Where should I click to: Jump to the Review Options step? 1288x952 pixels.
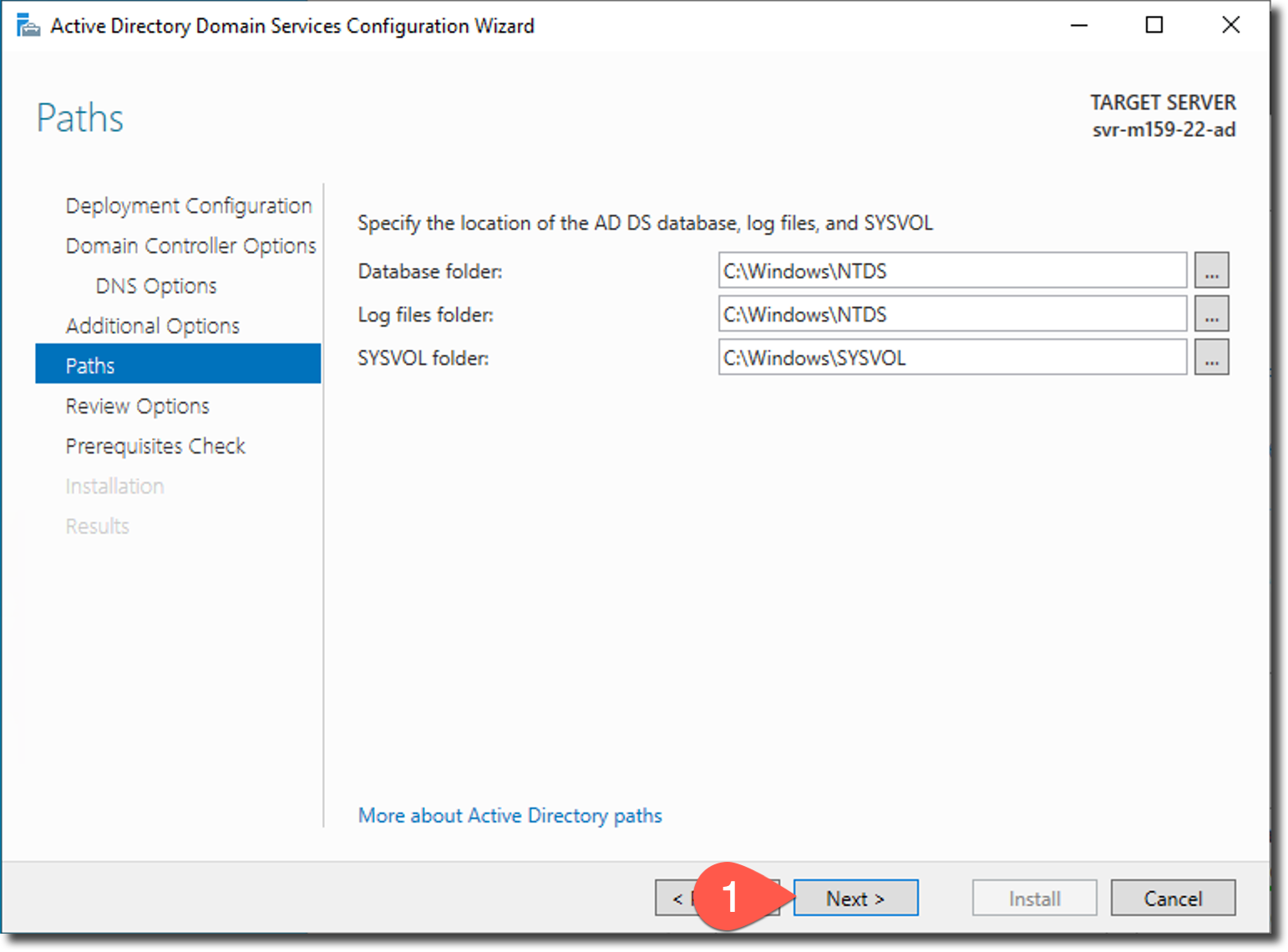(138, 406)
